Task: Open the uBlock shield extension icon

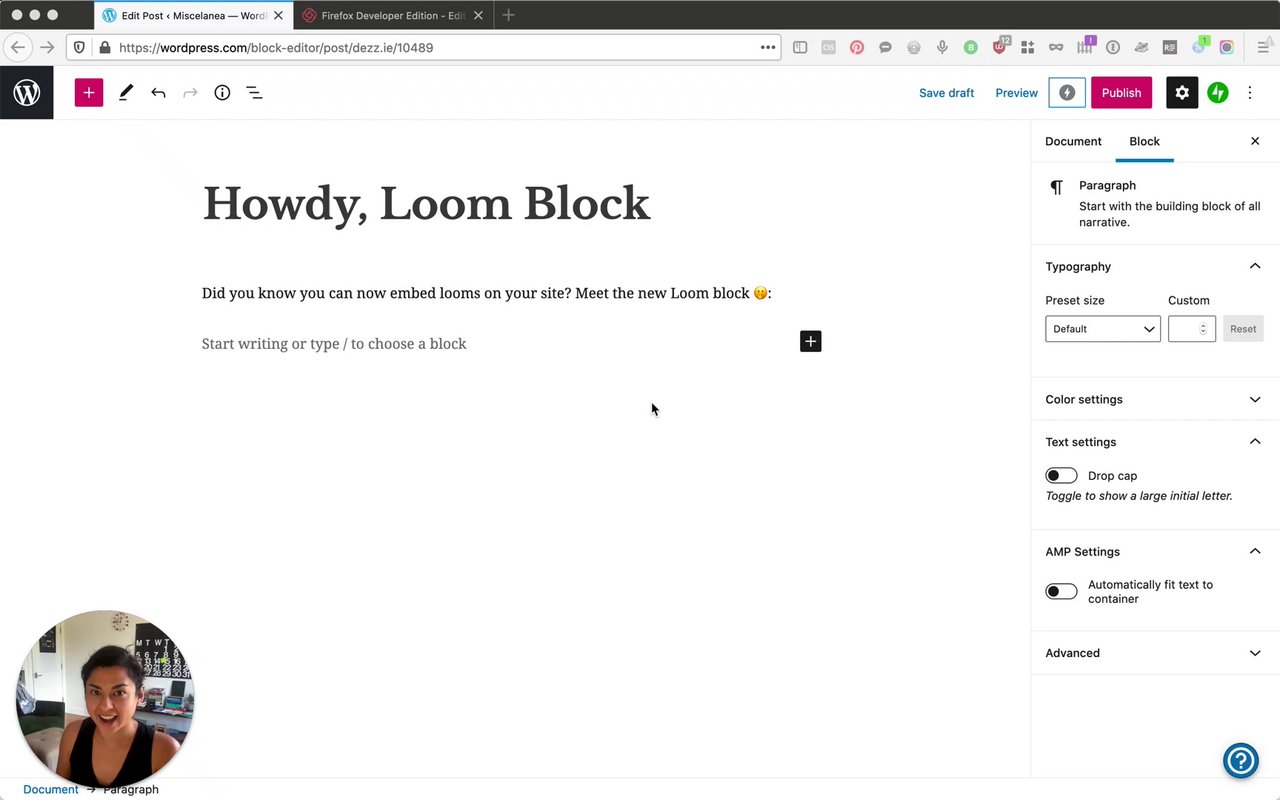Action: 1000,46
